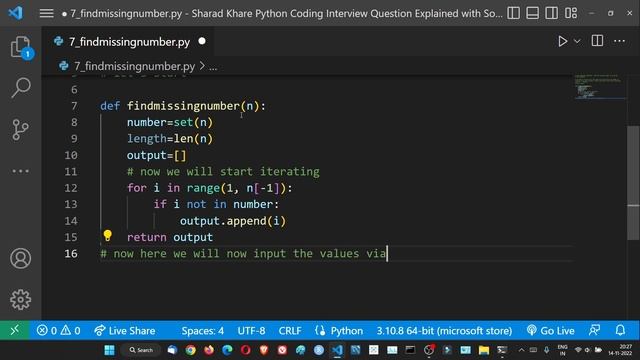The height and width of the screenshot is (360, 640).
Task: Open clock and date in taskbar
Action: pyautogui.click(x=620, y=350)
